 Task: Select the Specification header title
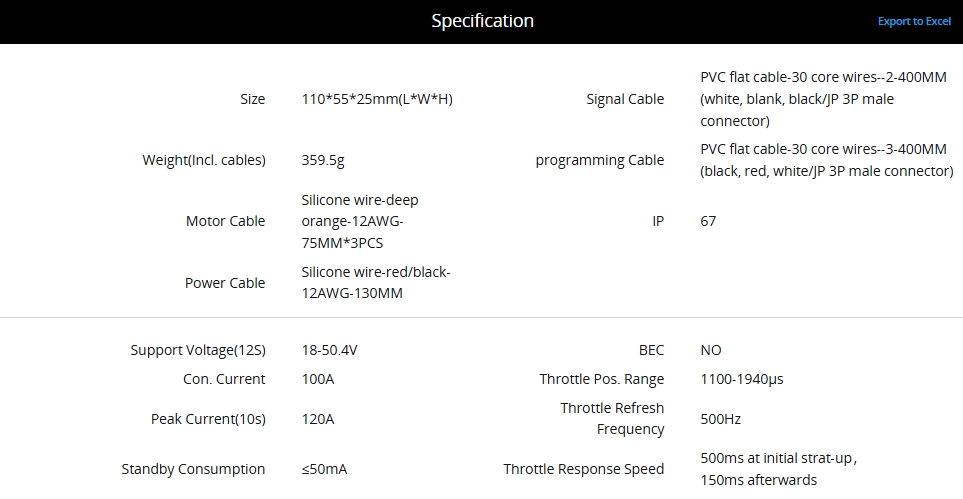482,20
